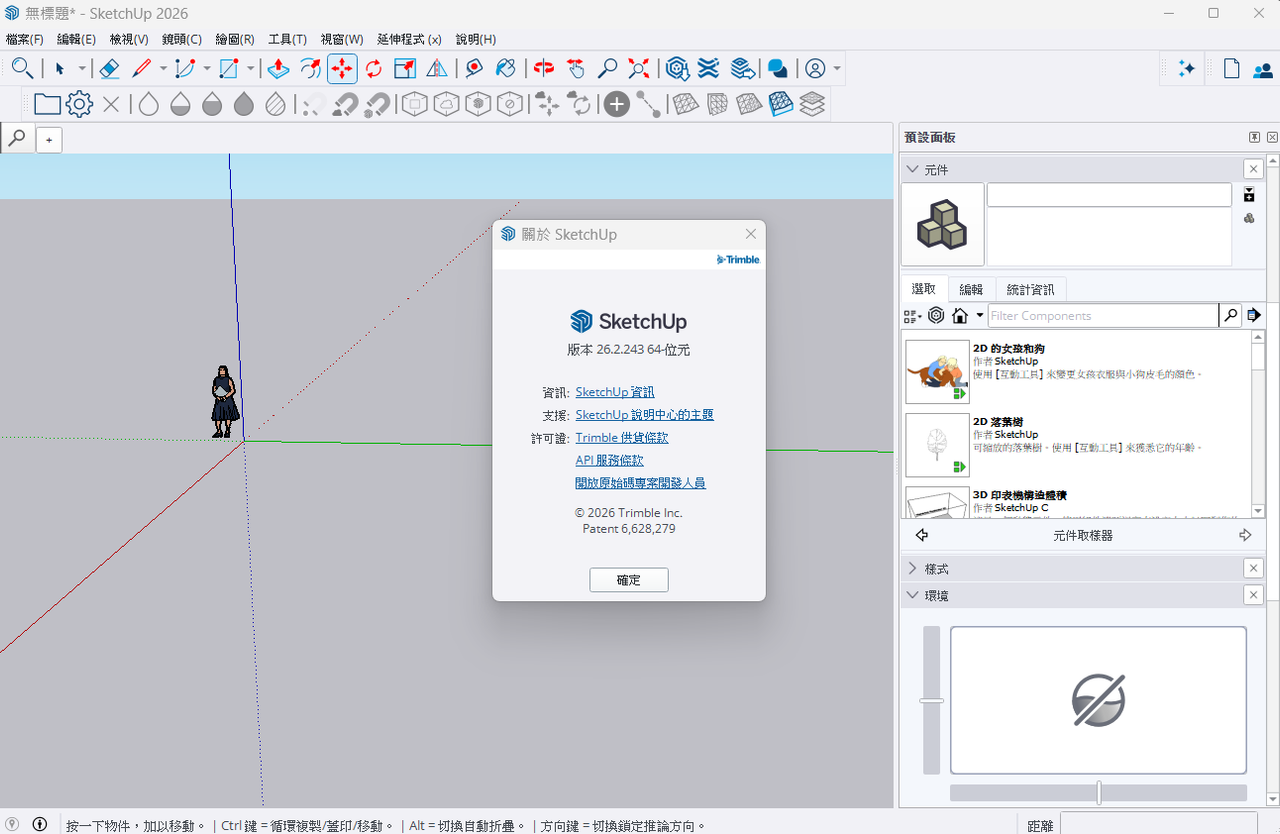Open the Extension Warehouse

709,69
